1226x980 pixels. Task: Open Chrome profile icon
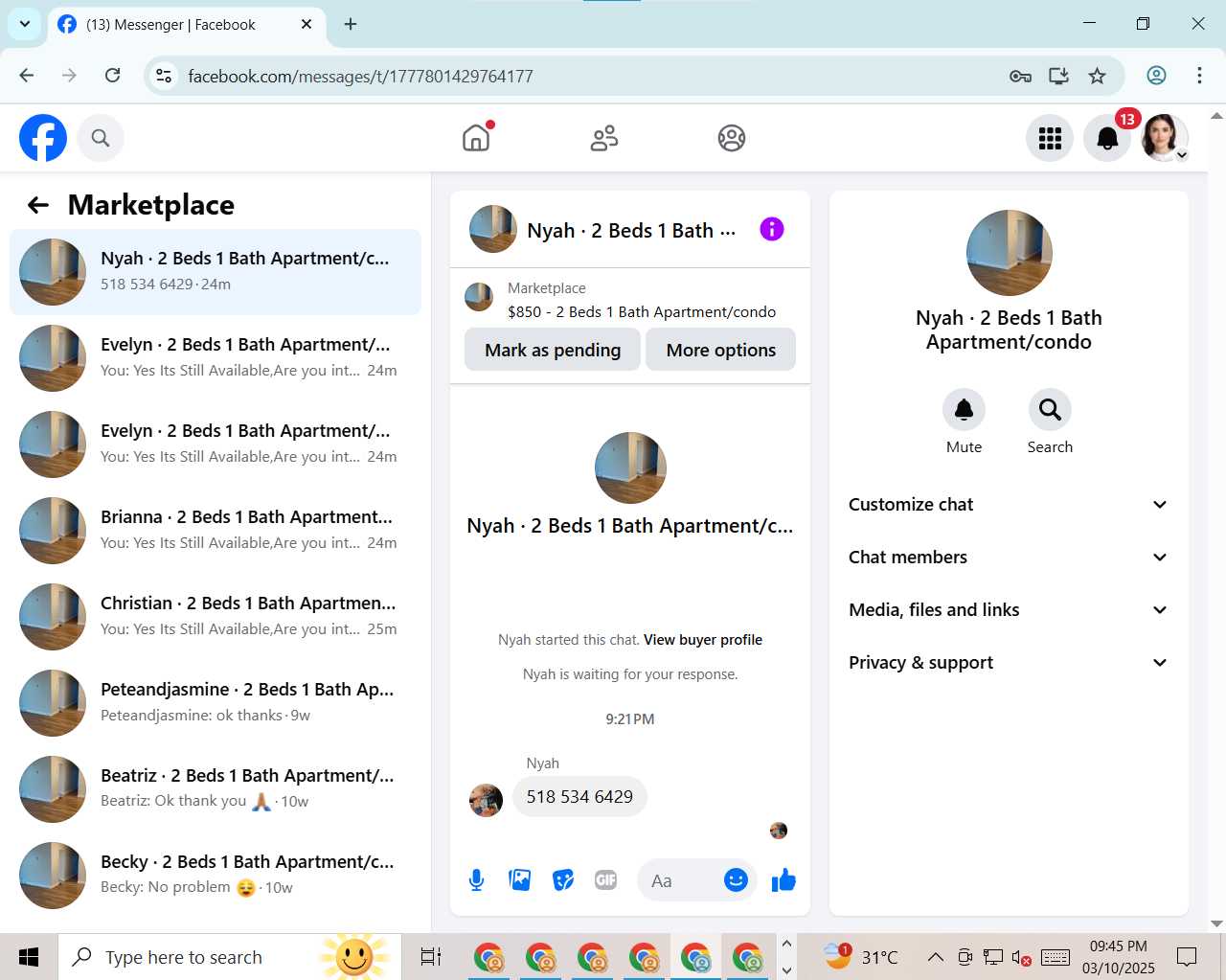[x=1156, y=76]
